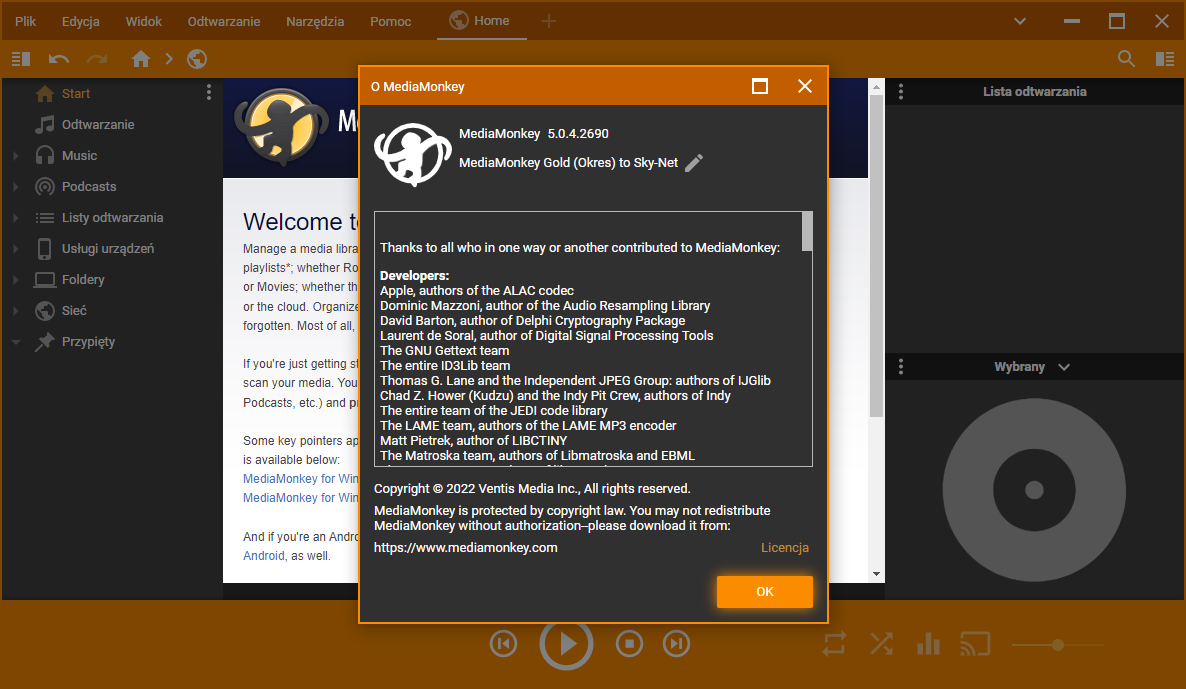
Task: Expand the Podcasts tree node
Action: [x=15, y=186]
